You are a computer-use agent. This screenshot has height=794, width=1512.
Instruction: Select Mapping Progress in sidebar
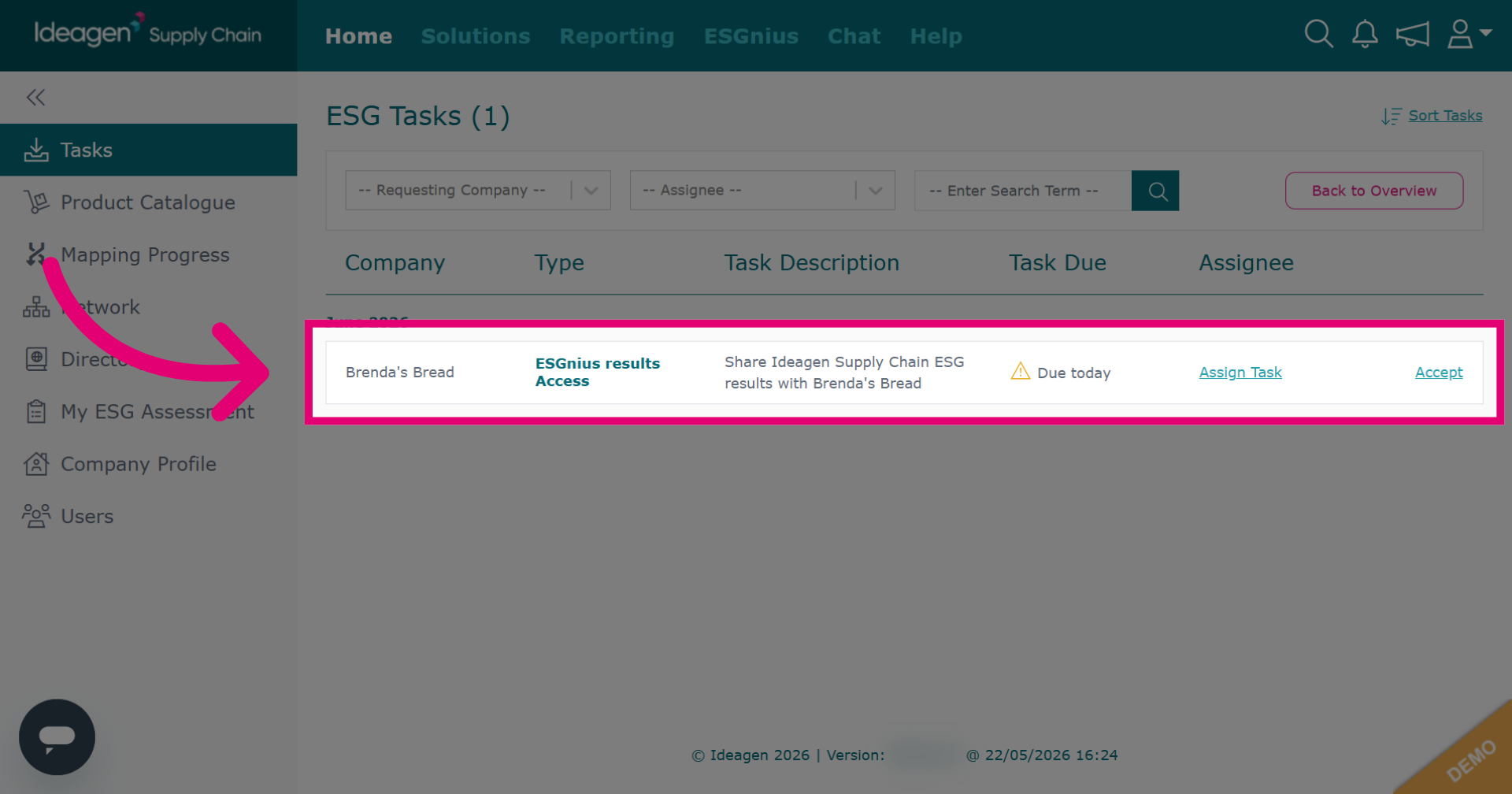coord(149,254)
